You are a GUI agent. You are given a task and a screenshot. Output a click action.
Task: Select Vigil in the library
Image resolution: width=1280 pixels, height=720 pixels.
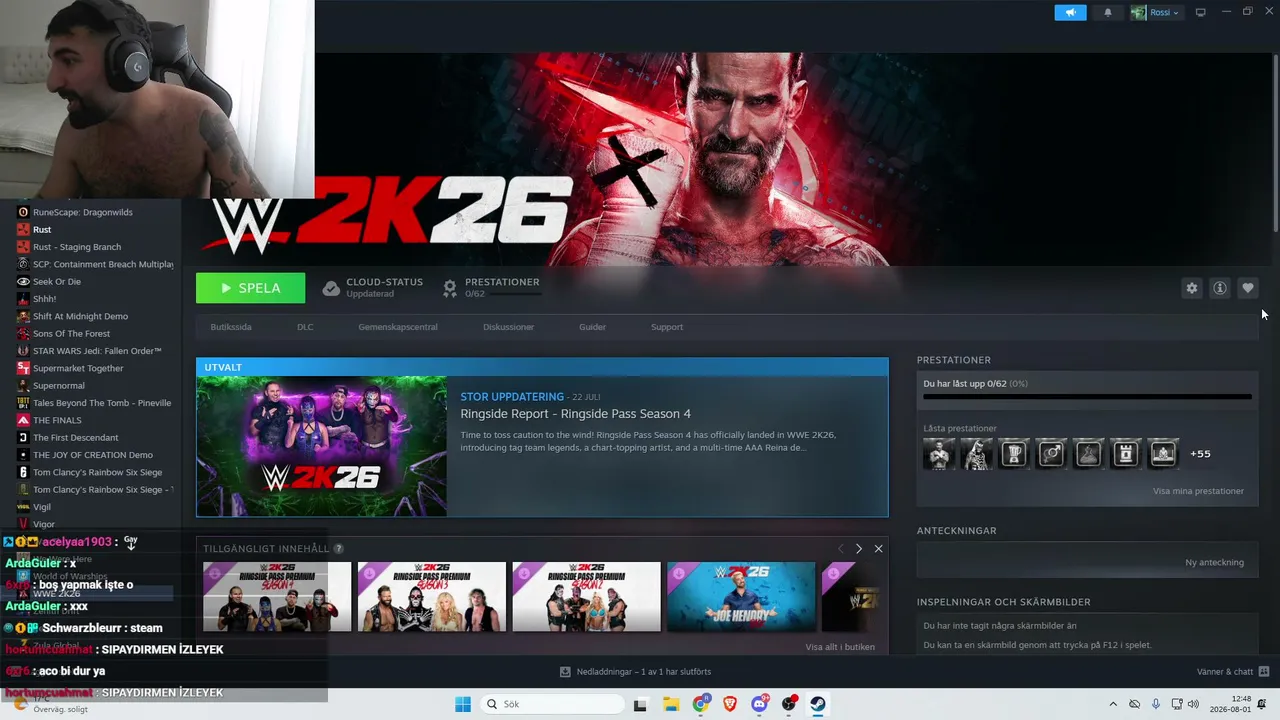(x=42, y=507)
